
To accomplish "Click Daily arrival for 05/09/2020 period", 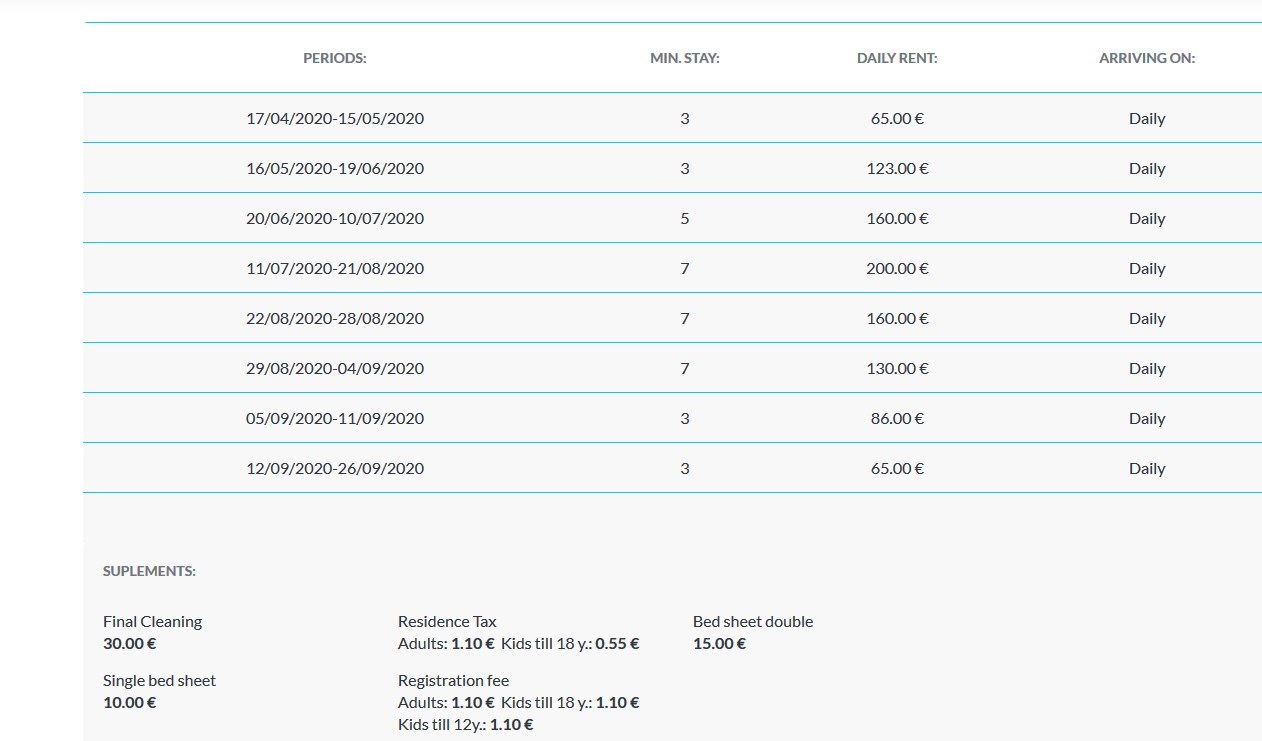I will tap(1147, 418).
